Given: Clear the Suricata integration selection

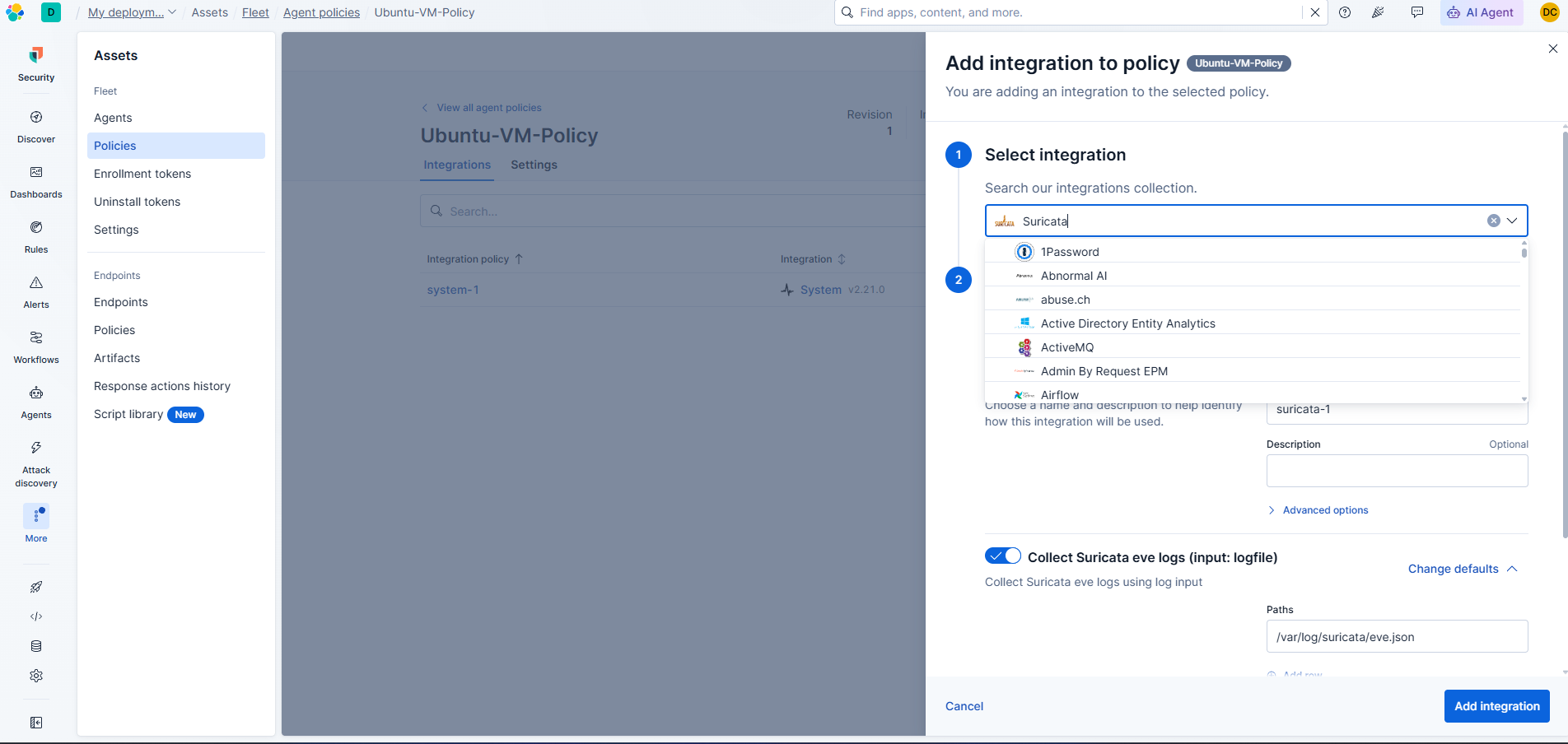Looking at the screenshot, I should coord(1493,221).
